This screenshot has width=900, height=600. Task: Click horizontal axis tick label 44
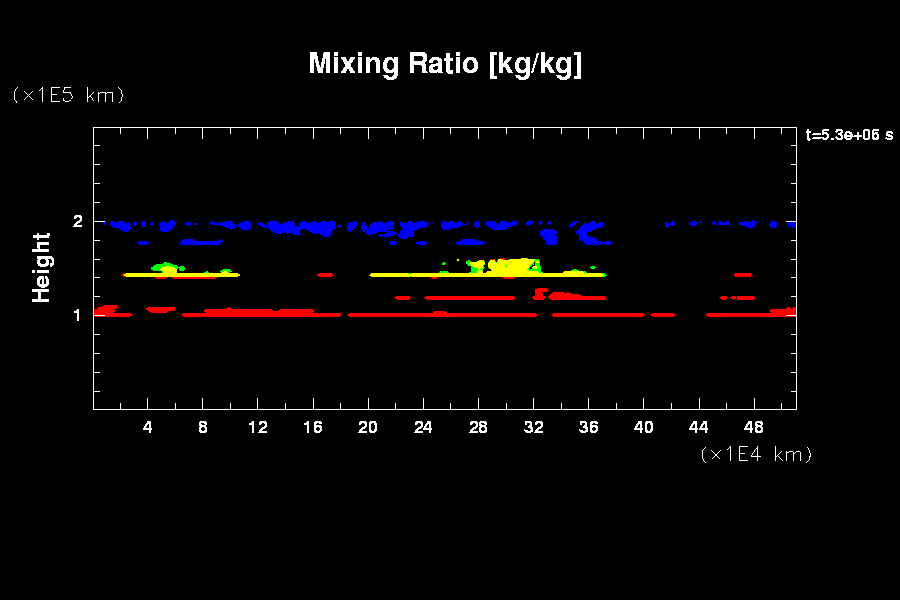[x=698, y=427]
